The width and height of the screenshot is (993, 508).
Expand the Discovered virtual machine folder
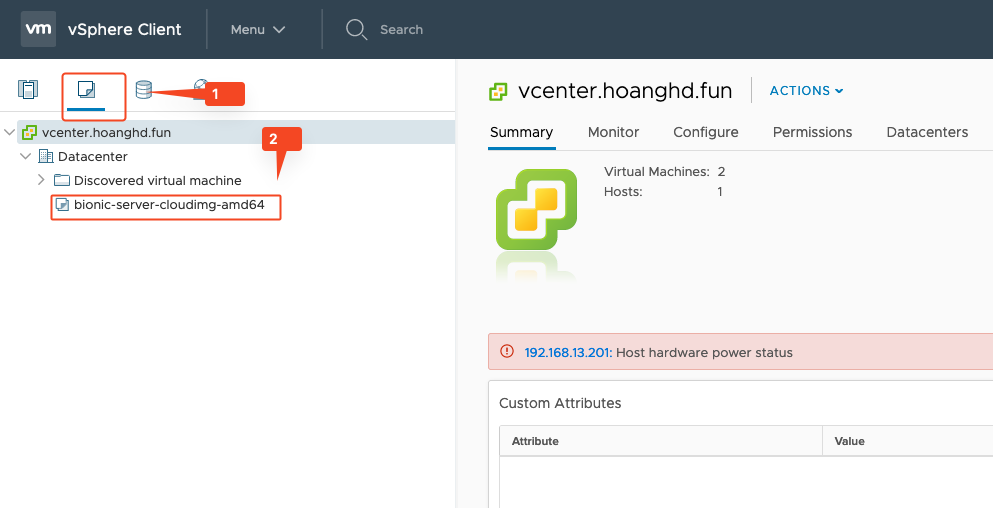[x=41, y=181]
